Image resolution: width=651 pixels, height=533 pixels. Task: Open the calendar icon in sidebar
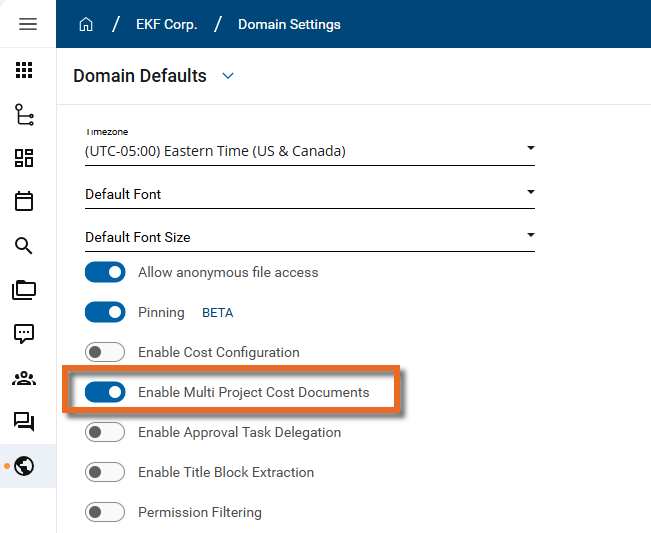(x=24, y=202)
